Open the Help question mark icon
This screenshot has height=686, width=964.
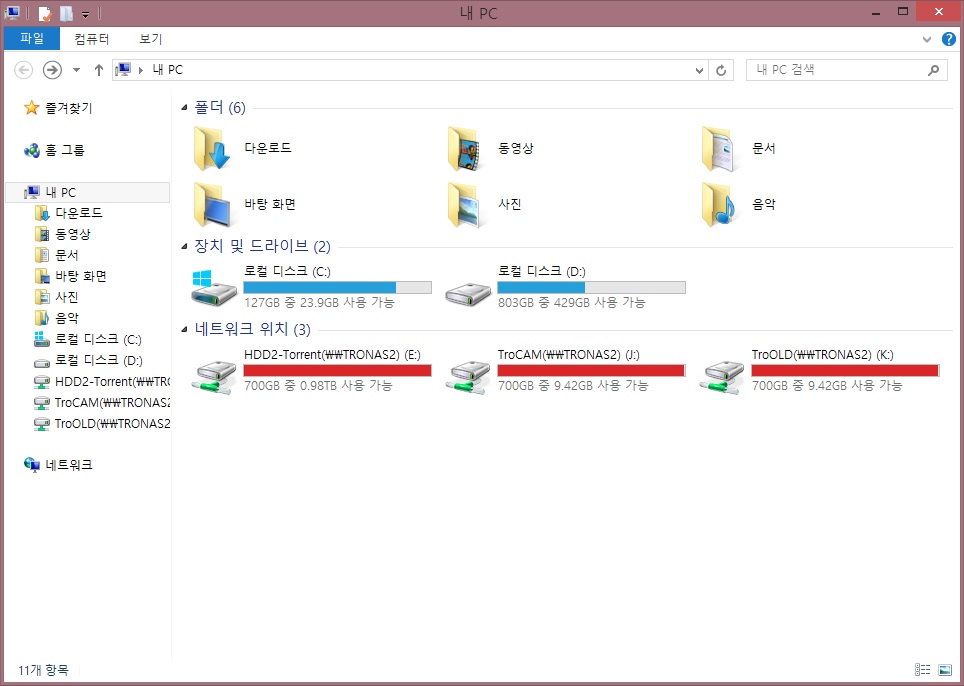[949, 39]
